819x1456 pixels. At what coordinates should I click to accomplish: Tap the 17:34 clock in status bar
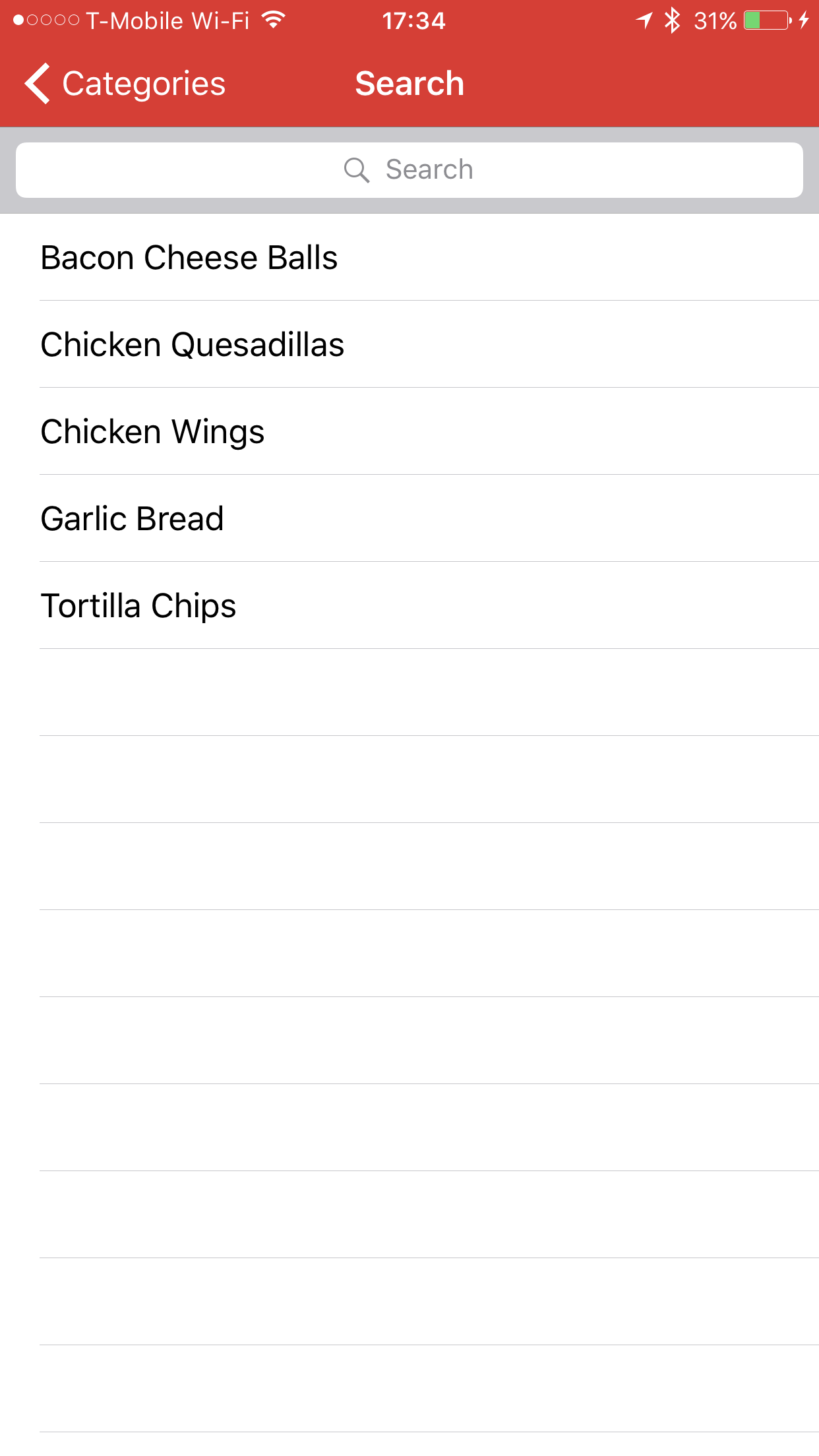click(x=413, y=20)
